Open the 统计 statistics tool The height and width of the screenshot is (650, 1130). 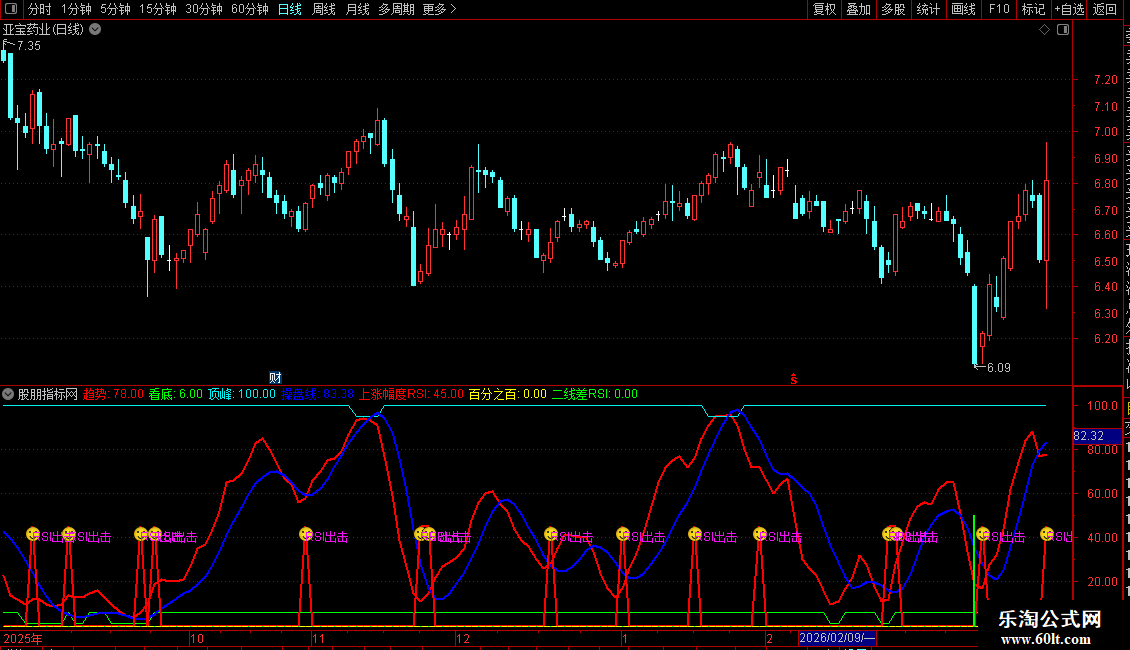[x=928, y=9]
